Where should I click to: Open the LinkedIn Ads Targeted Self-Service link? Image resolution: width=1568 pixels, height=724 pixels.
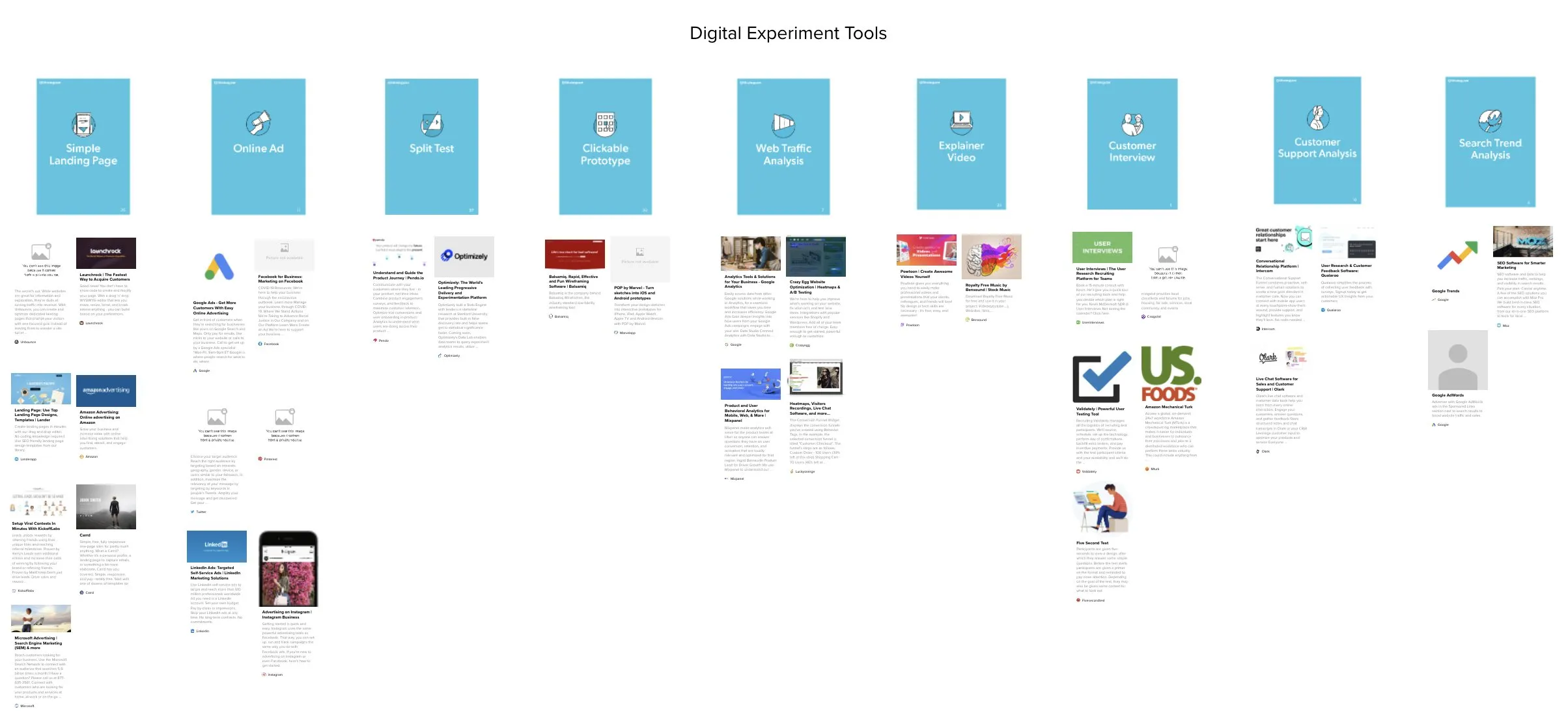[215, 572]
